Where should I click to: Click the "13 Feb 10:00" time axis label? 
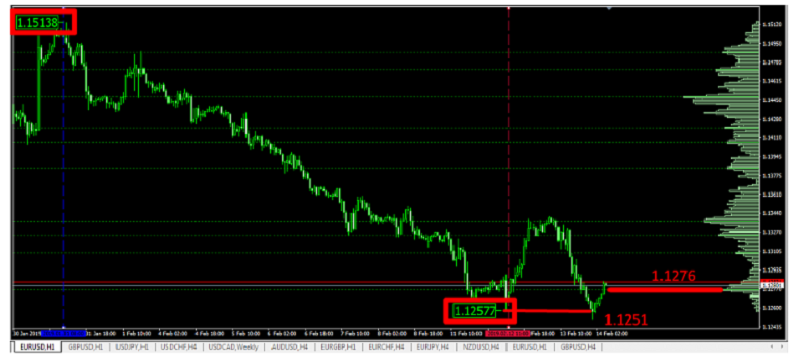click(576, 333)
